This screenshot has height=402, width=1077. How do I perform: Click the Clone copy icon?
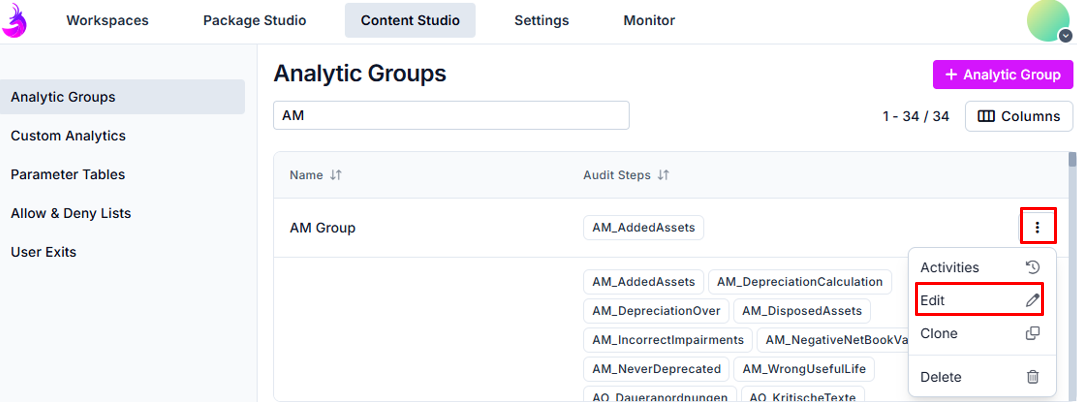(1033, 333)
